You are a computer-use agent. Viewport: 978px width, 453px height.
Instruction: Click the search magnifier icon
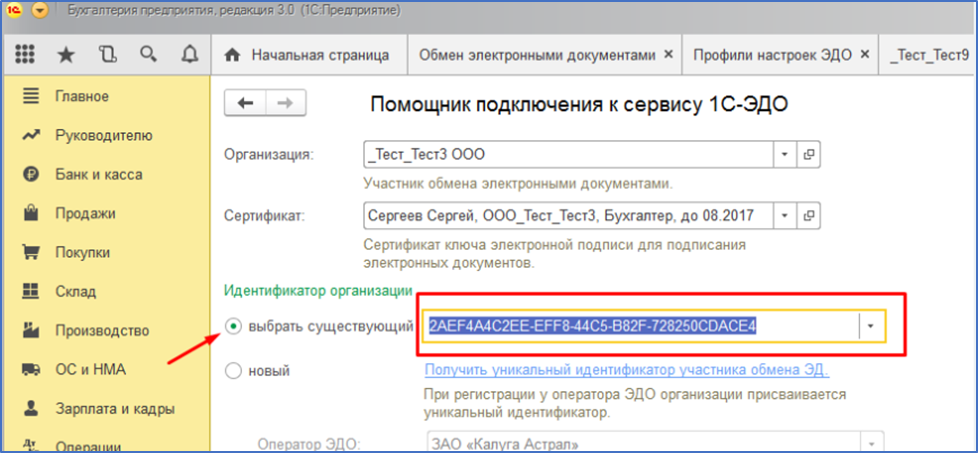[x=148, y=55]
